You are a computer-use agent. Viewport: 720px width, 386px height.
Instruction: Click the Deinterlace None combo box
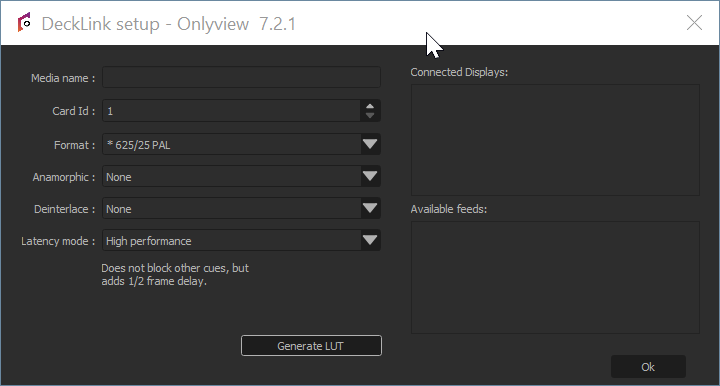pos(242,208)
